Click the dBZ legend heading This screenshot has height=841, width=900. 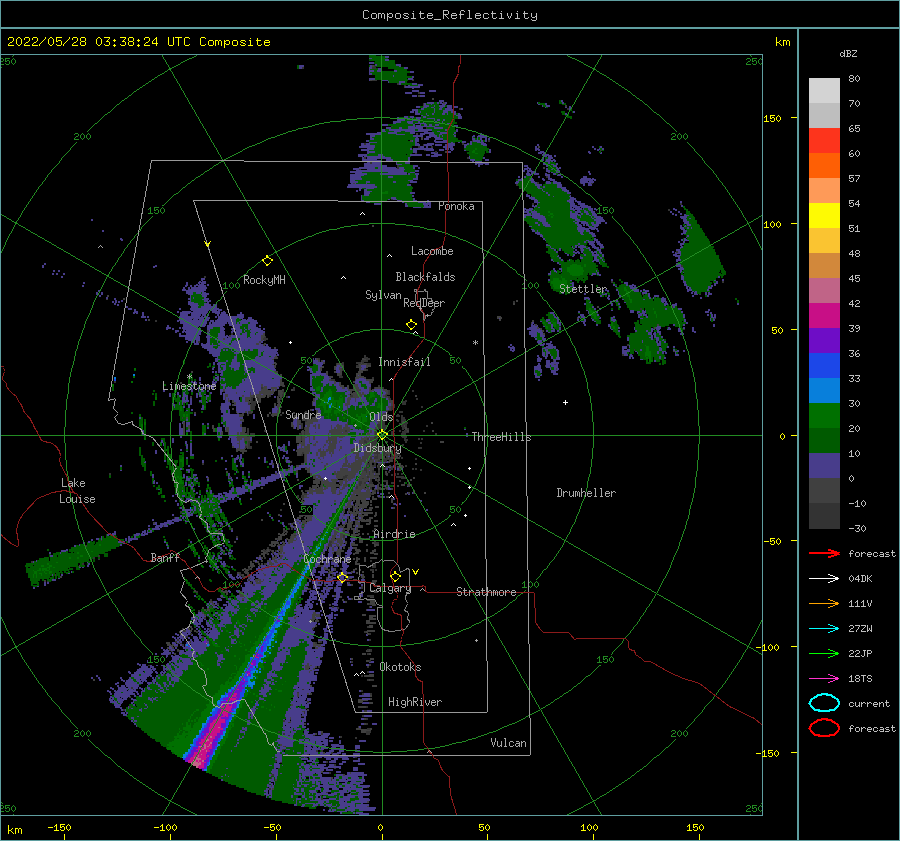click(x=848, y=53)
